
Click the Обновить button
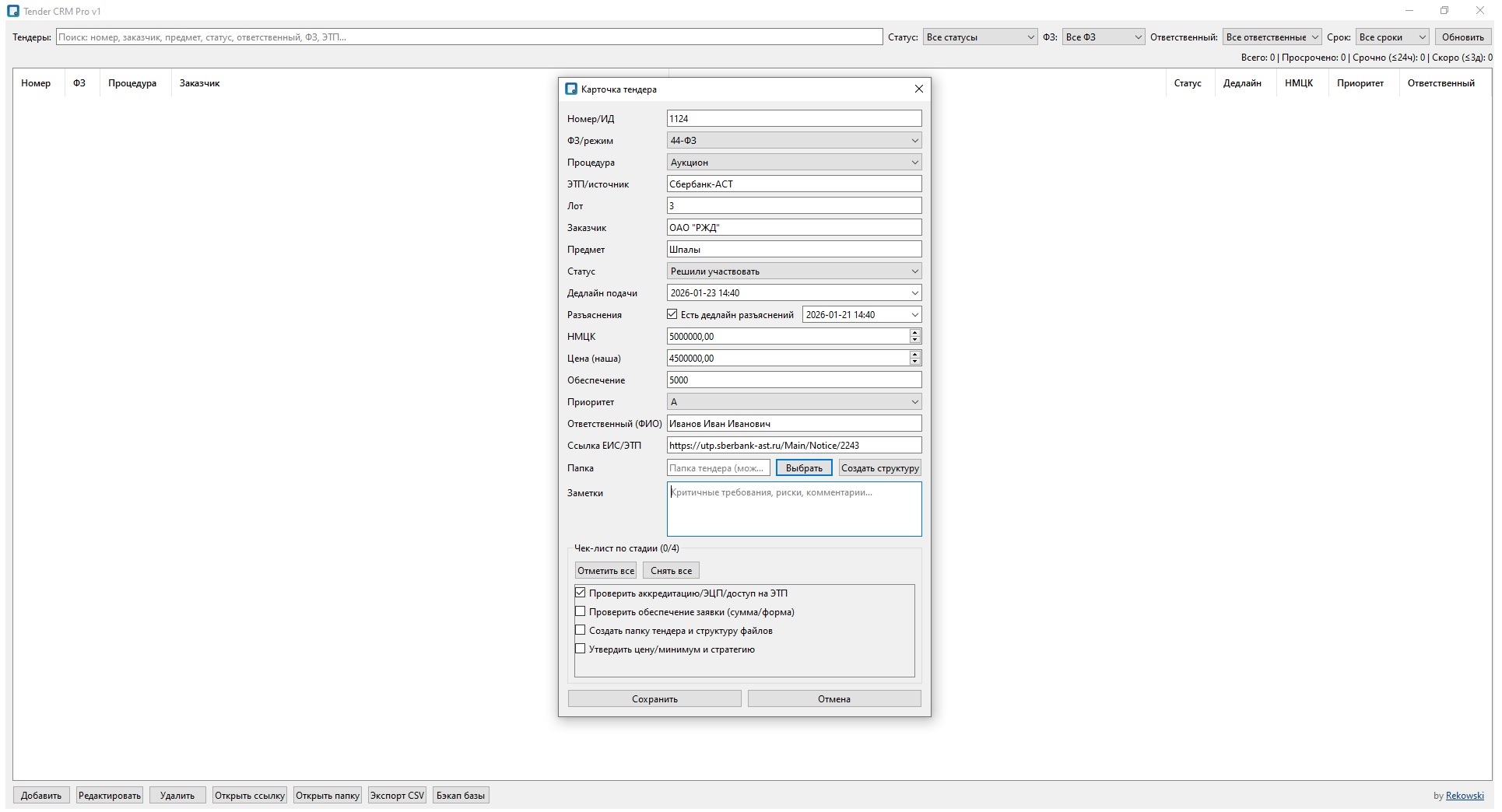point(1463,37)
